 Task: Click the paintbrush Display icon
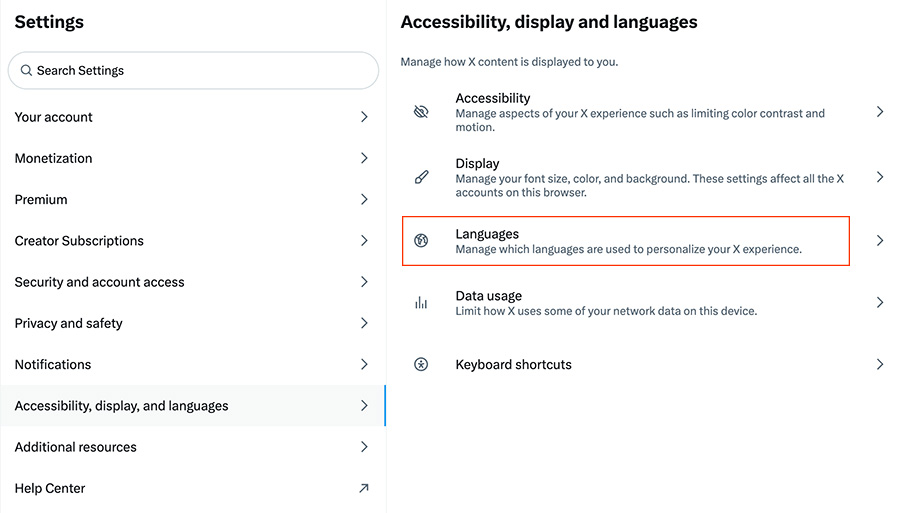click(x=421, y=177)
